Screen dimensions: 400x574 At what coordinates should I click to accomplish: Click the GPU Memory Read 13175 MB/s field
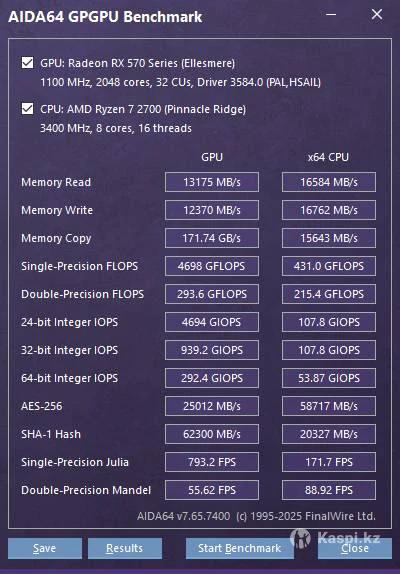click(212, 182)
